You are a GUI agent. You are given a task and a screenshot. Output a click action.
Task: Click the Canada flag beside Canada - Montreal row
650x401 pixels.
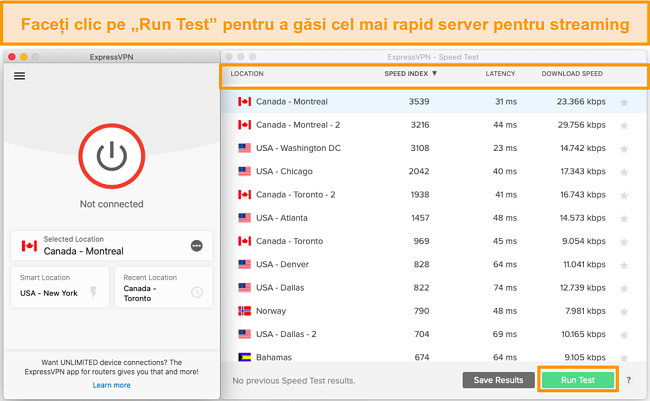click(x=245, y=102)
